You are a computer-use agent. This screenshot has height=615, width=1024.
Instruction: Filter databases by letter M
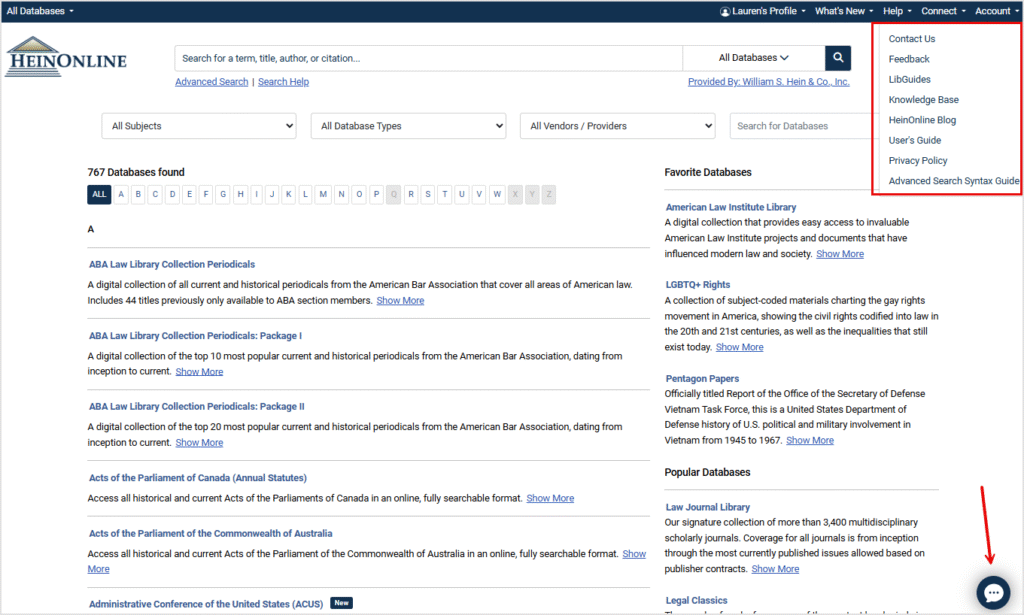pyautogui.click(x=323, y=194)
